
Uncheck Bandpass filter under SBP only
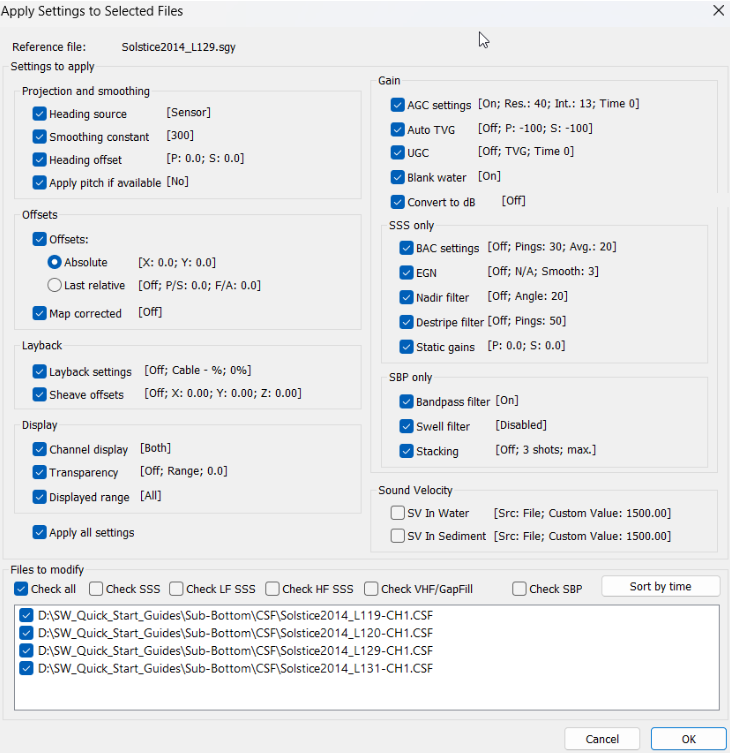[x=406, y=402]
